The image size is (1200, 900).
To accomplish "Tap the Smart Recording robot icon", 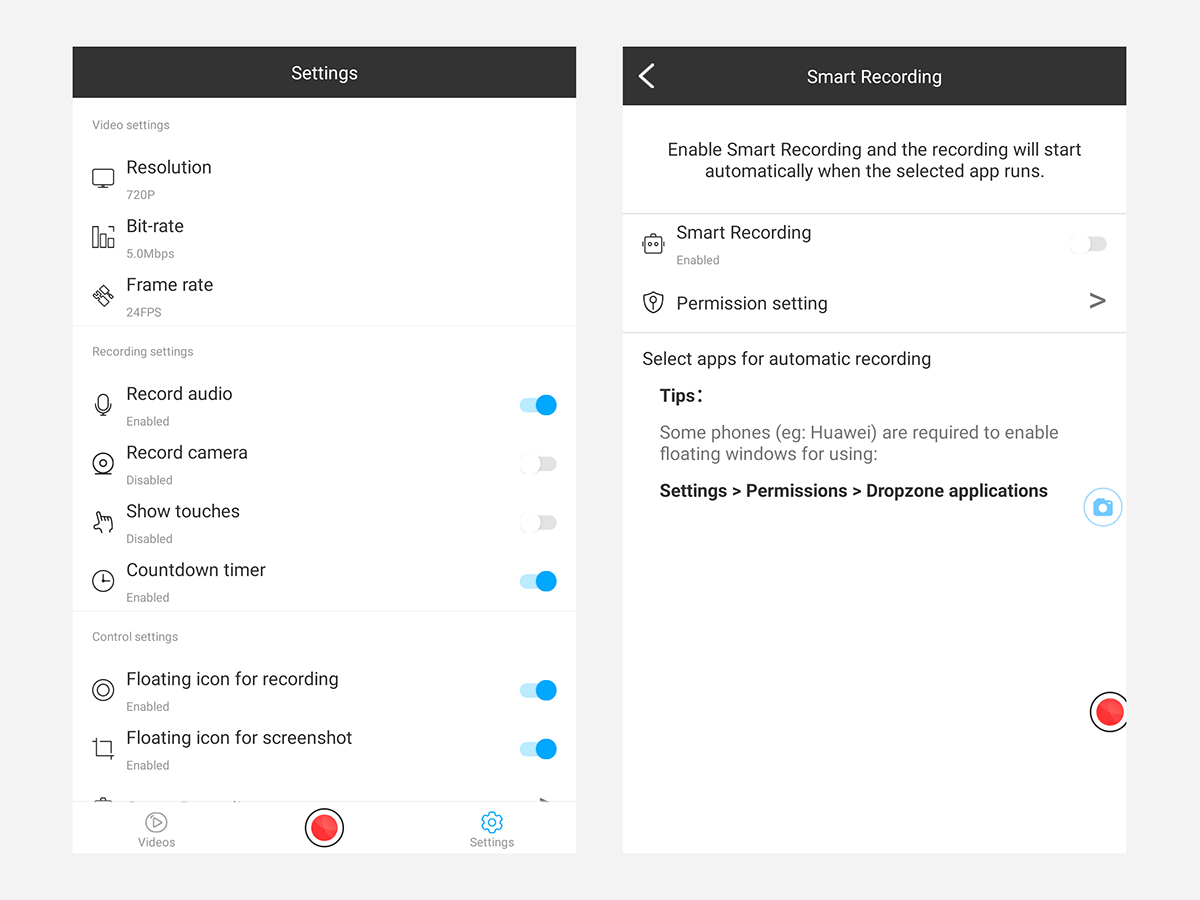I will click(653, 244).
